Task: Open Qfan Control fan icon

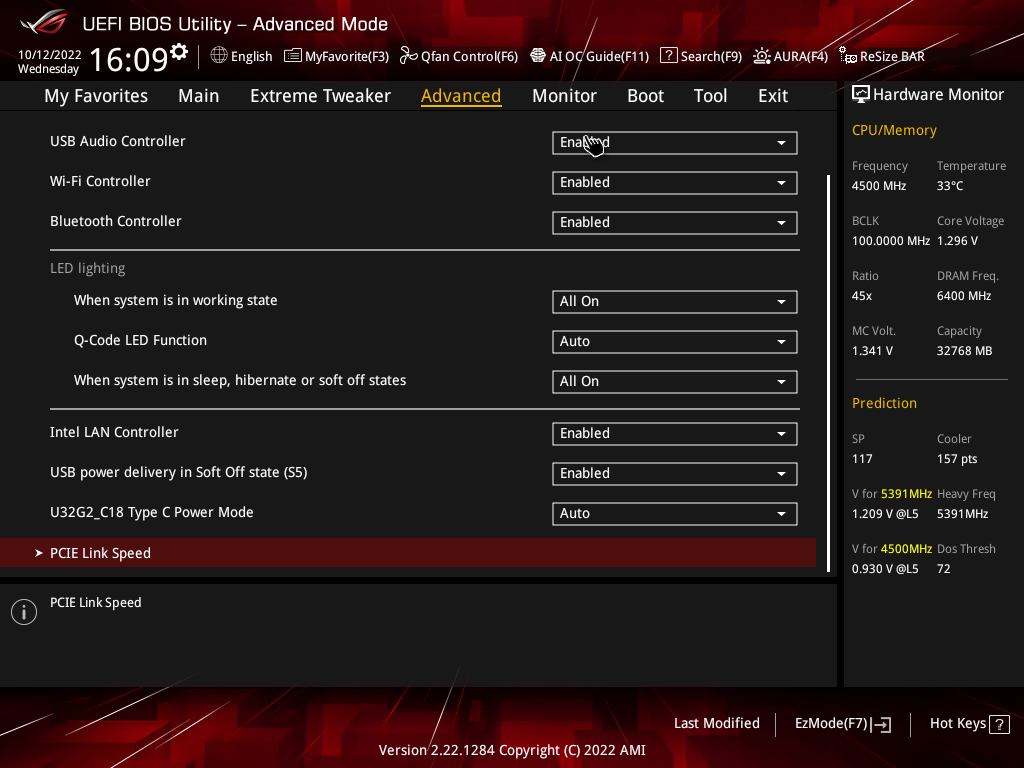Action: [408, 56]
